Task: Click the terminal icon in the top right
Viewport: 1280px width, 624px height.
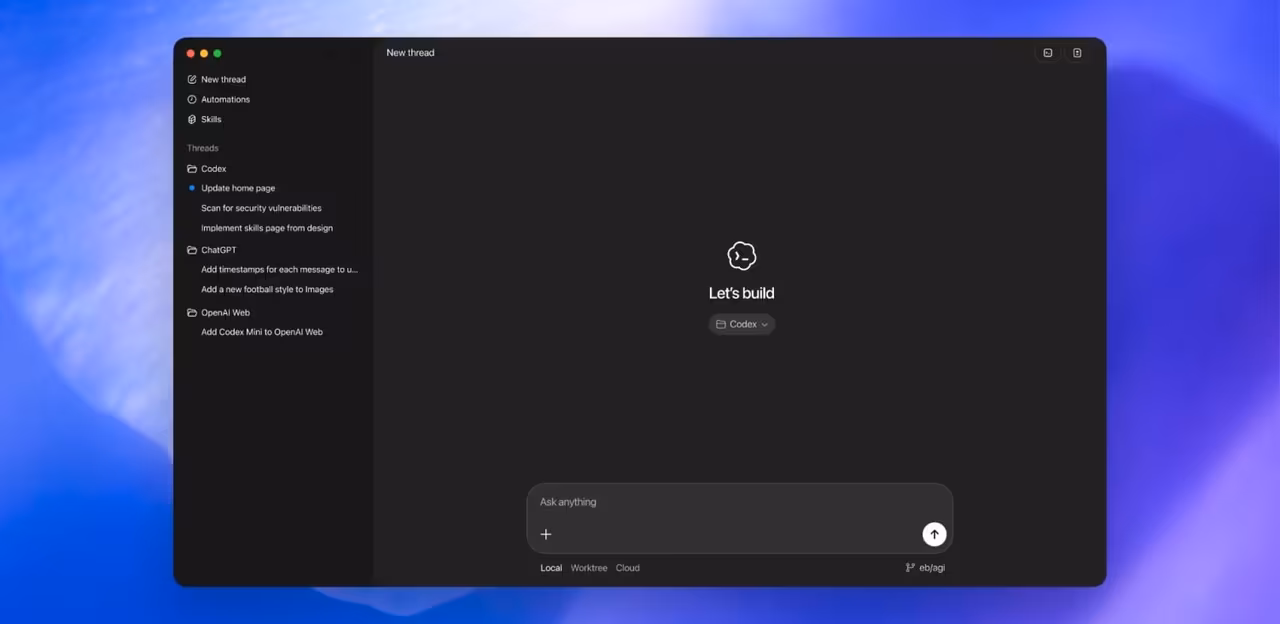Action: pyautogui.click(x=1047, y=53)
